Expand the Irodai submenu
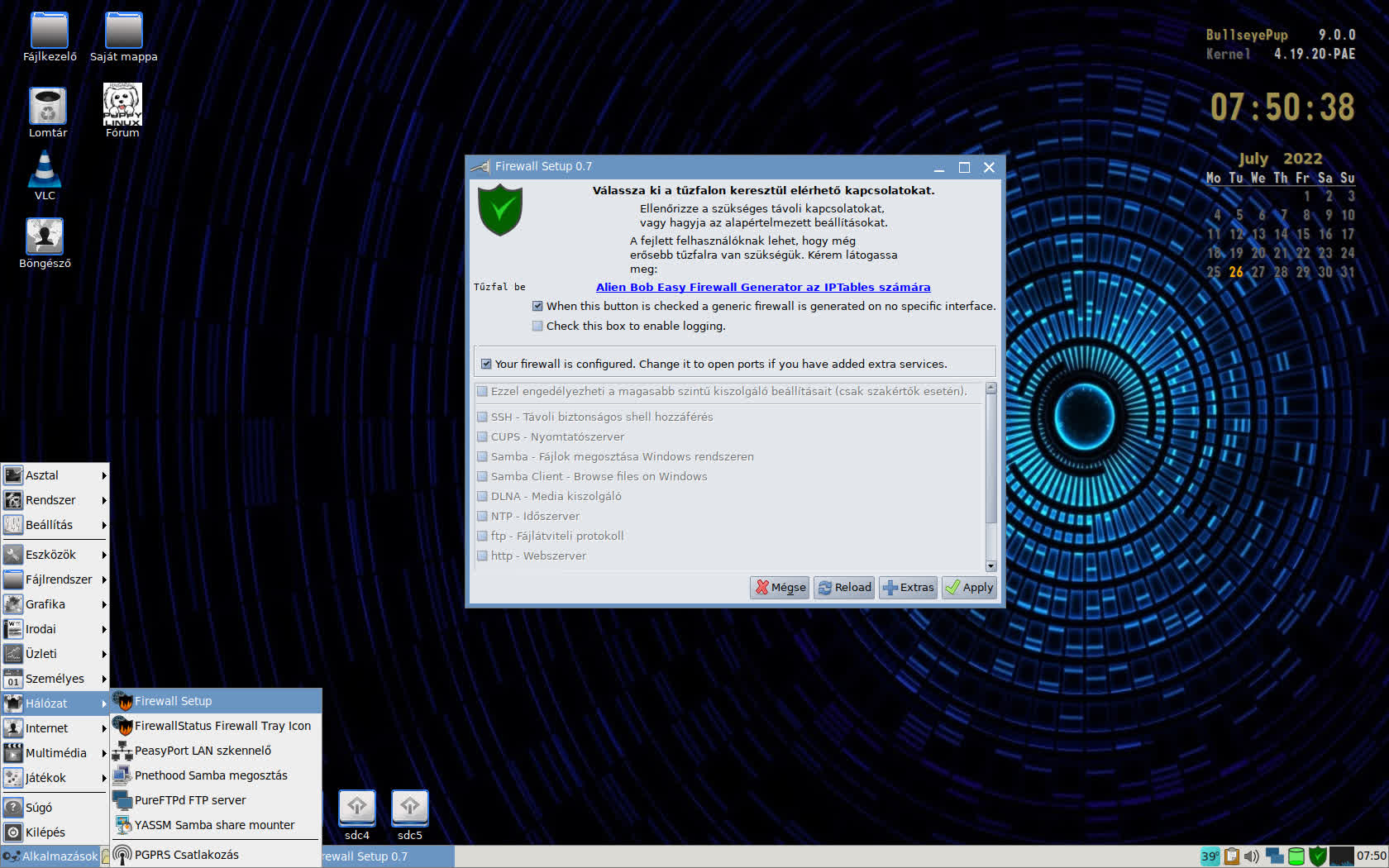1389x868 pixels. (55, 629)
